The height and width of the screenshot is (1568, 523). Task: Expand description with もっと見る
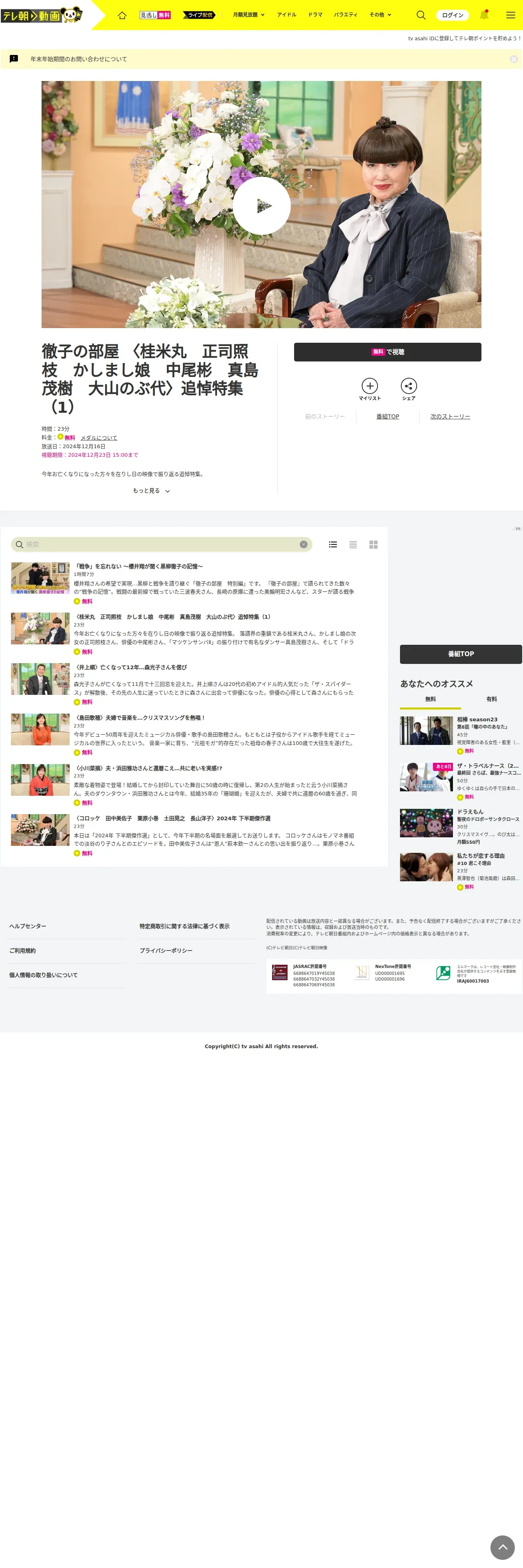(x=151, y=491)
